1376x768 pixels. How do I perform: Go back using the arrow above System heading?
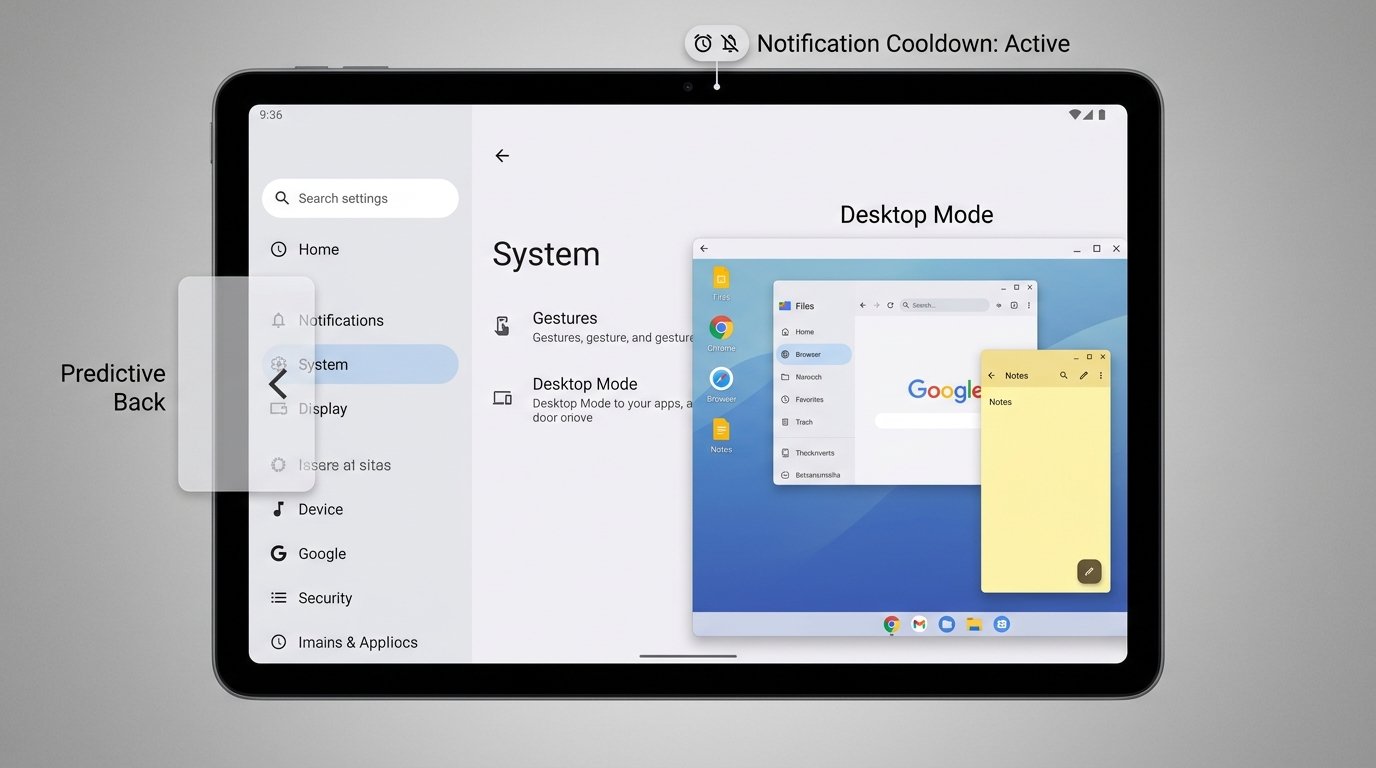point(502,155)
